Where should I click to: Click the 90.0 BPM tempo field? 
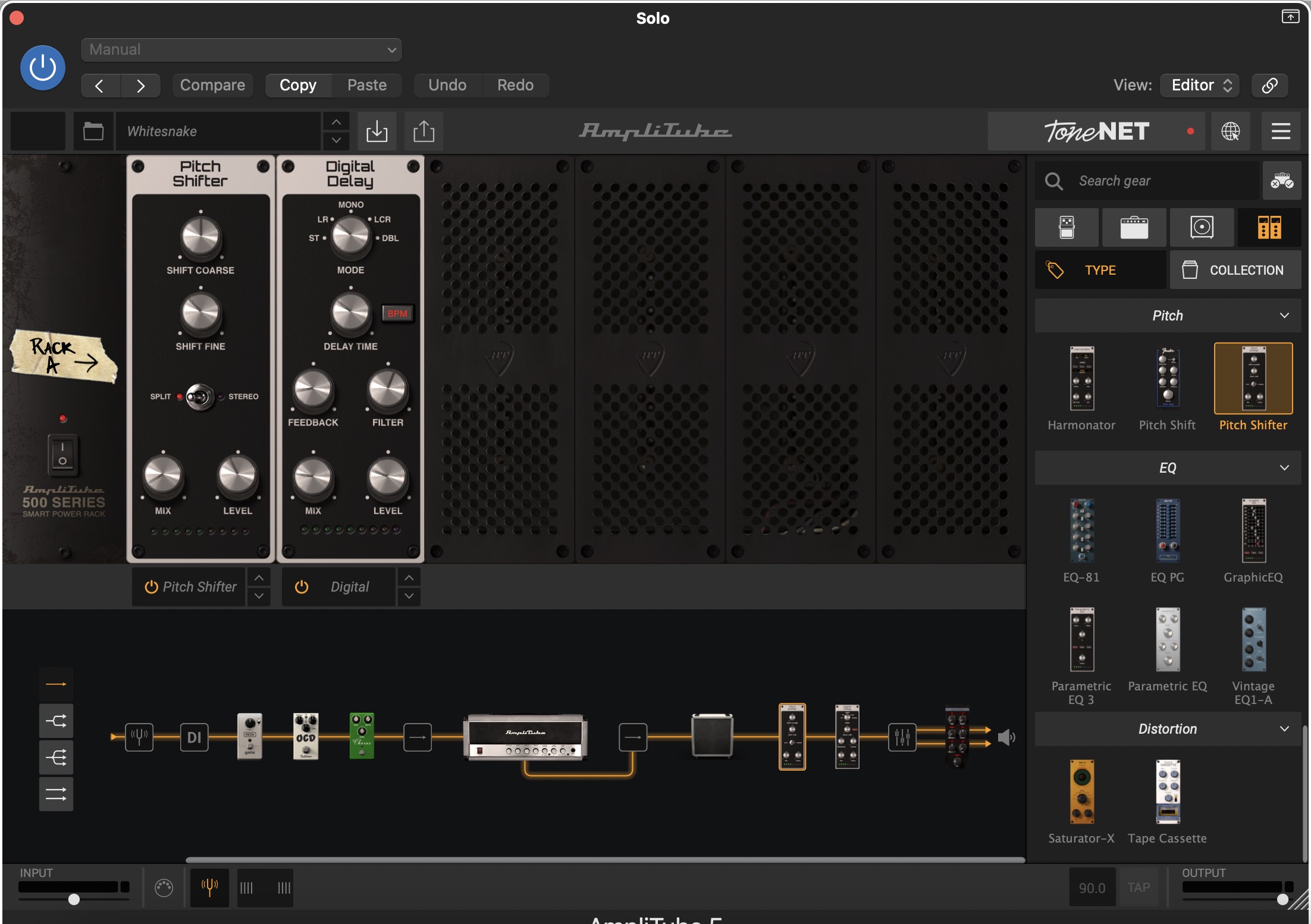point(1092,888)
